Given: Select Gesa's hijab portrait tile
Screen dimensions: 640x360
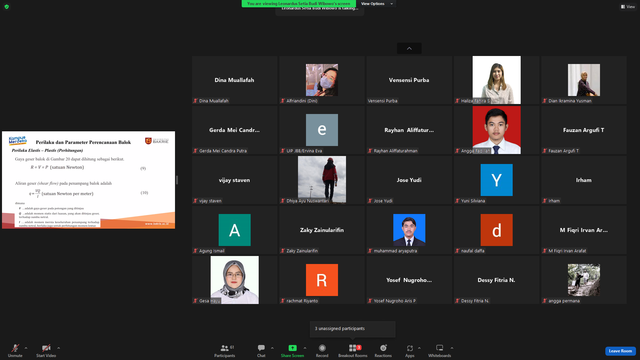Looking at the screenshot, I should pos(235,280).
